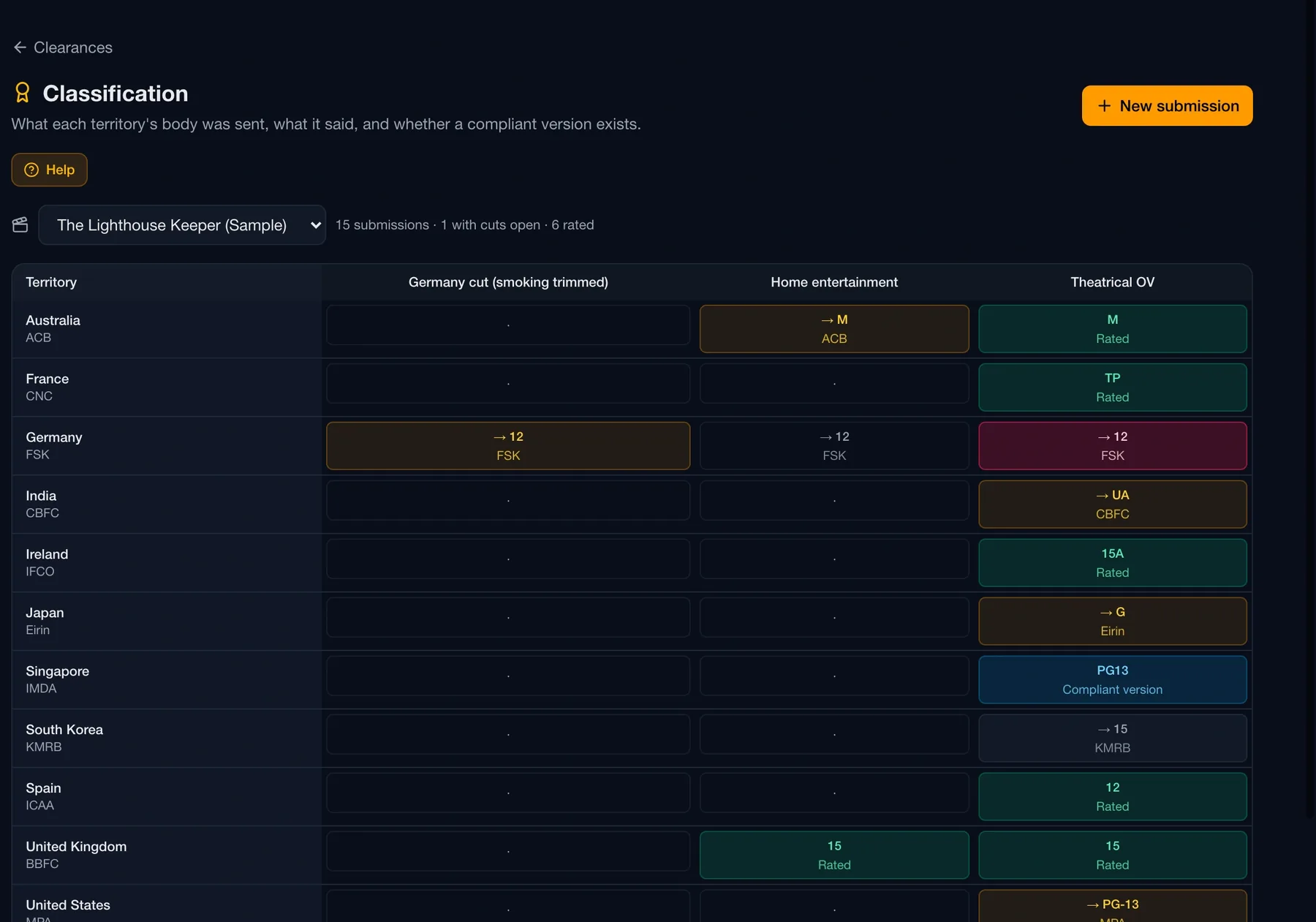Open France Theatrical OV TP Rated cell

click(1112, 388)
